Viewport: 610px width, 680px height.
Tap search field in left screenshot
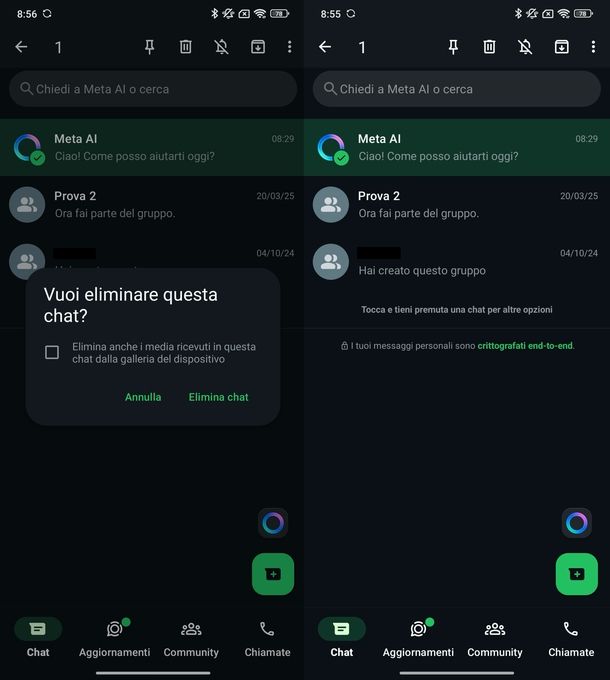point(153,89)
